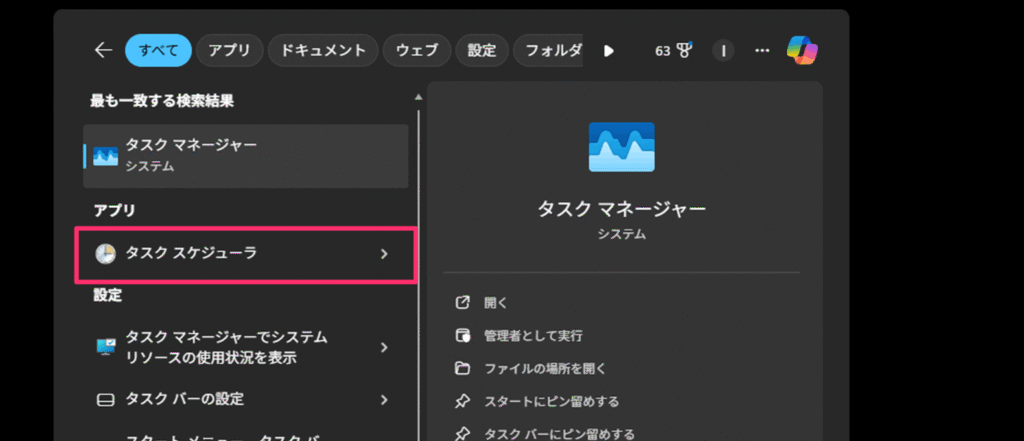Click 開く in the preview pane
The width and height of the screenshot is (1024, 441).
tap(496, 302)
